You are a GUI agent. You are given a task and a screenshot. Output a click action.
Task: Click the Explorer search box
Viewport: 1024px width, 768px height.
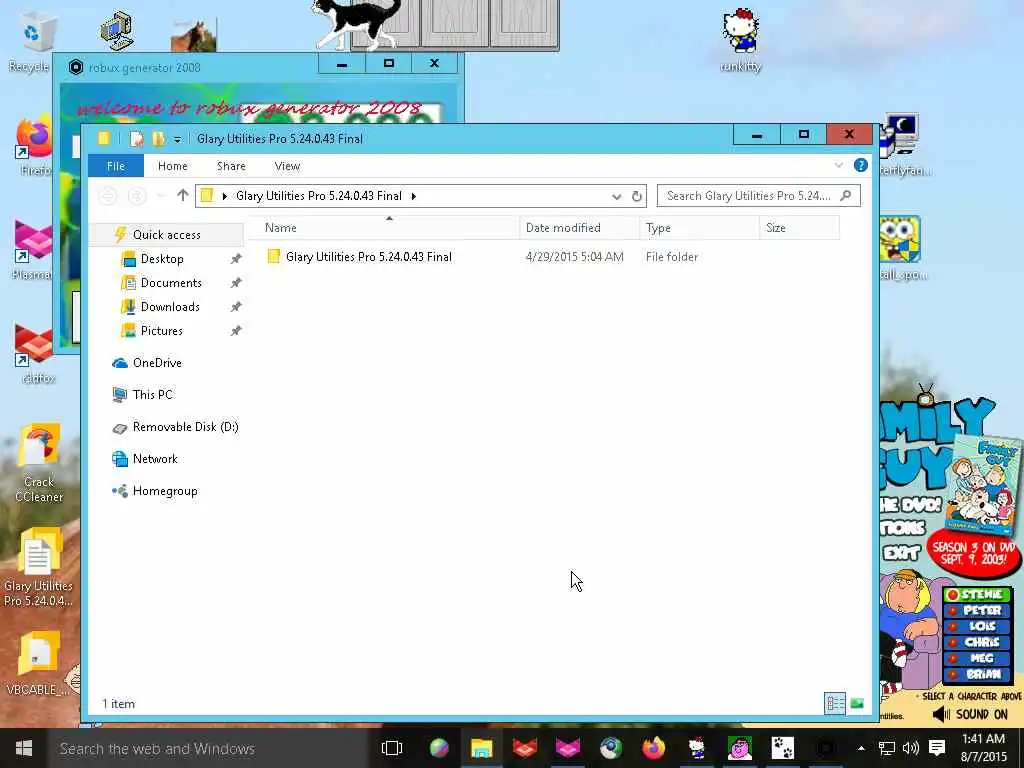pyautogui.click(x=758, y=195)
